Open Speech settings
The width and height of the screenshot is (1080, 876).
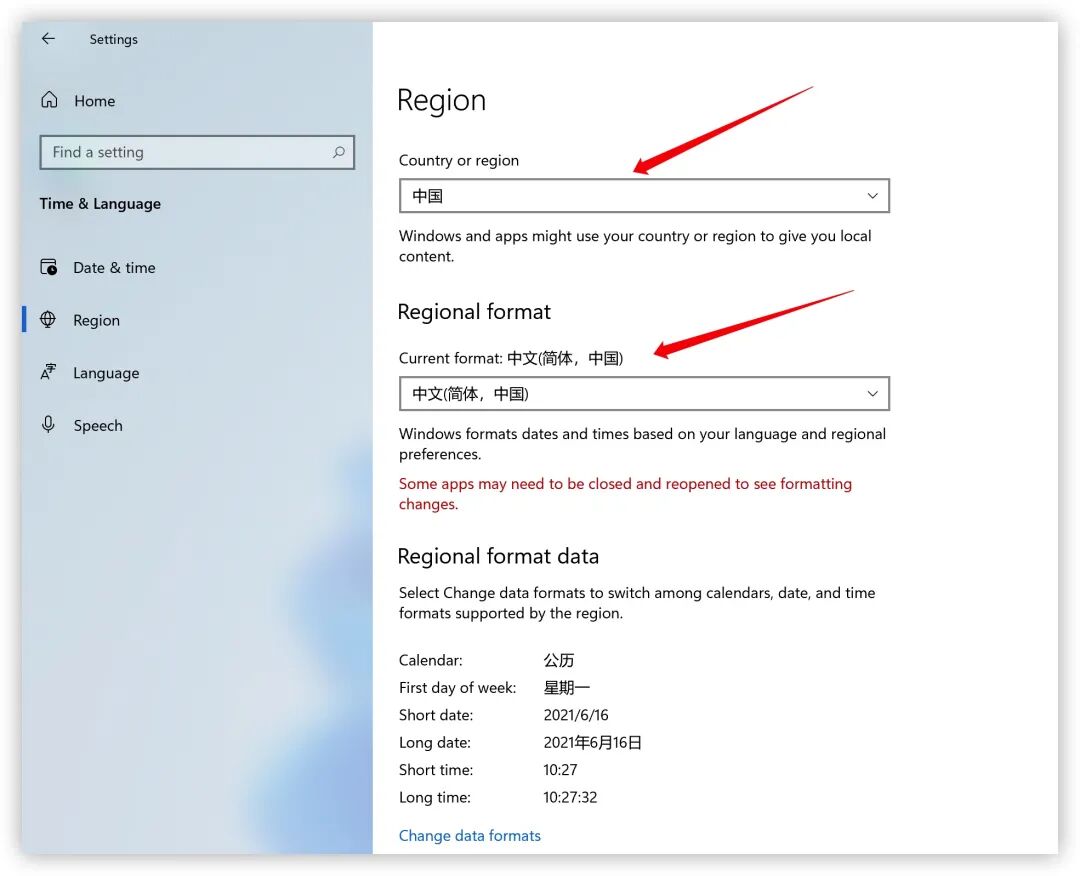tap(98, 426)
